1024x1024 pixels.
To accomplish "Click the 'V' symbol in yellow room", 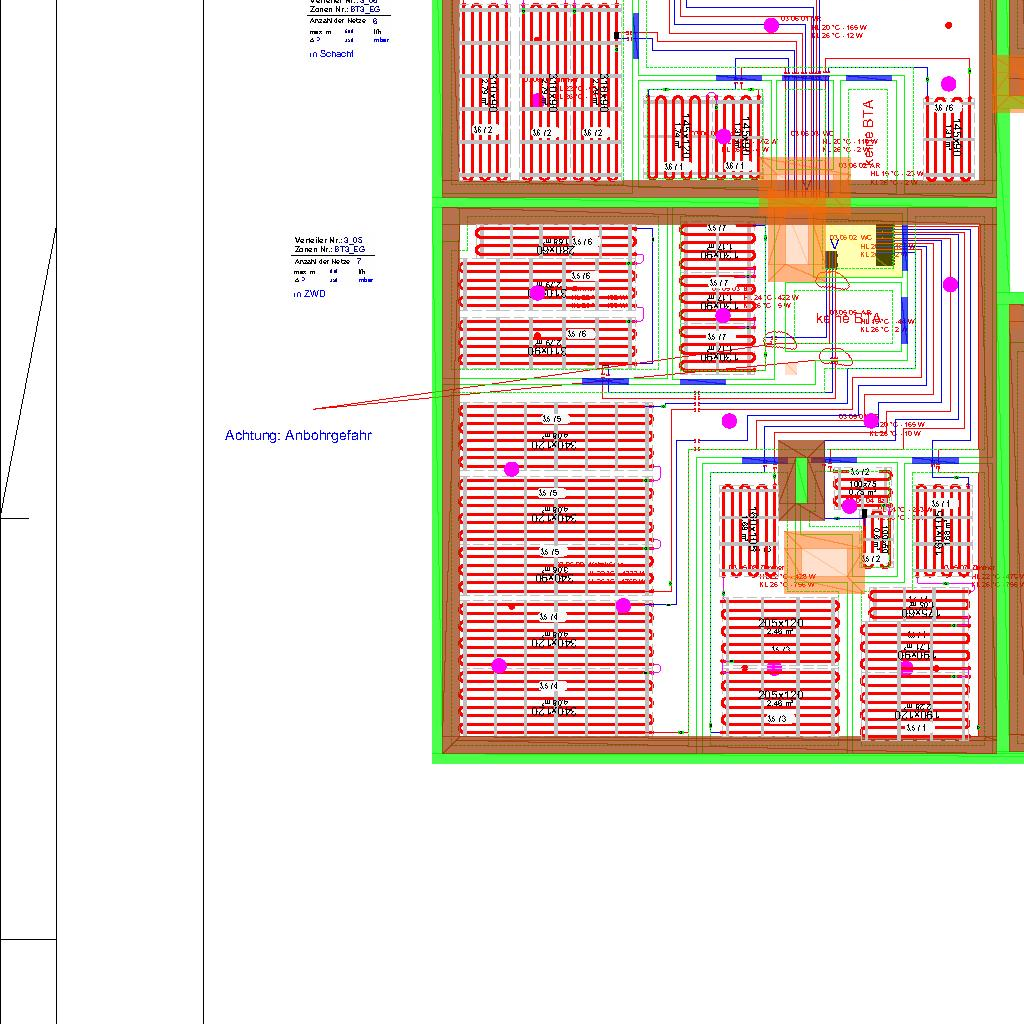I will pyautogui.click(x=833, y=245).
